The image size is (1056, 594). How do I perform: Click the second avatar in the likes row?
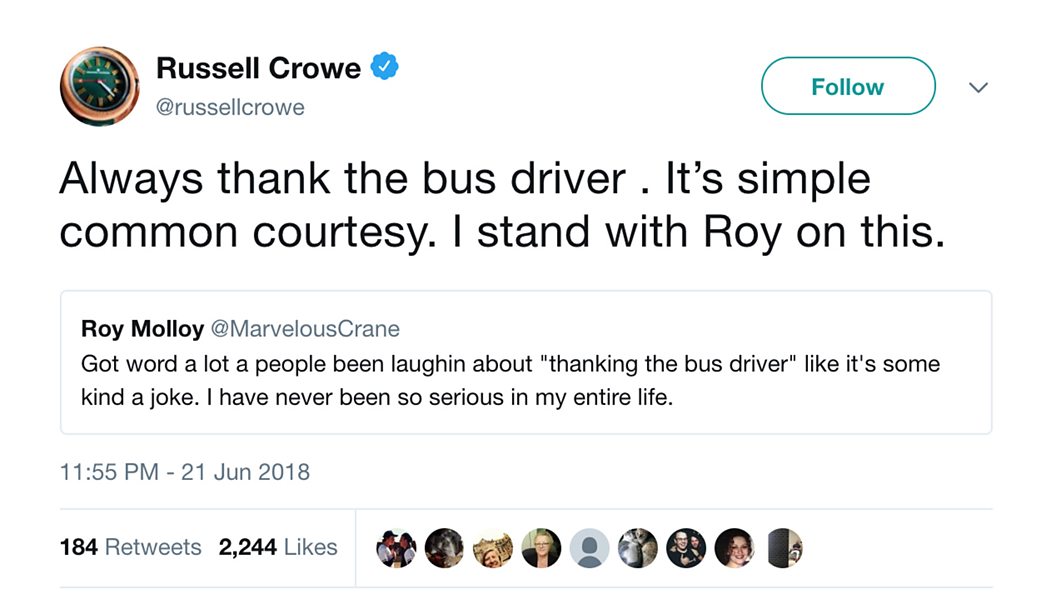tap(445, 548)
